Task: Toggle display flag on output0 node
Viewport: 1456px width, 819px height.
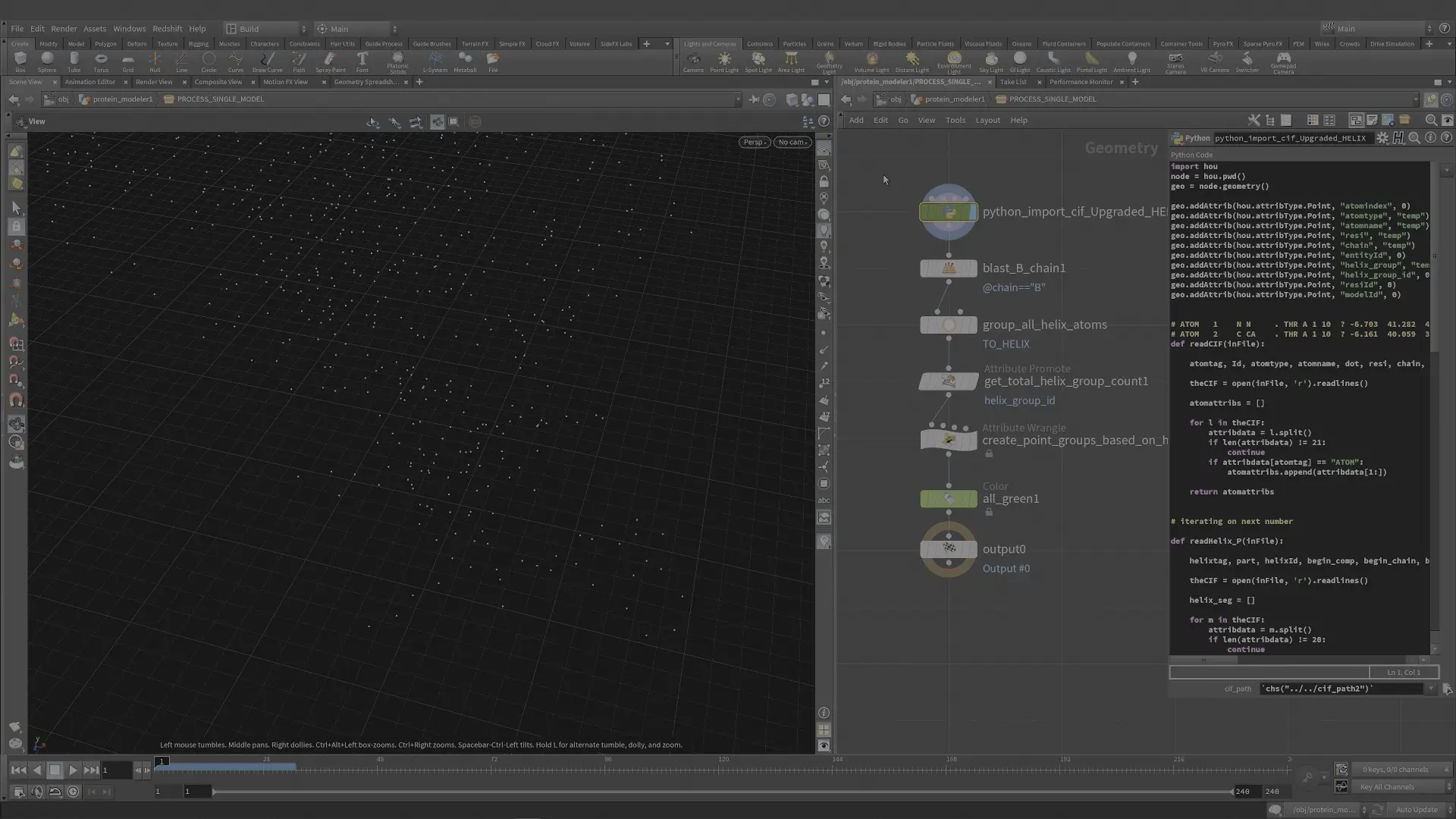Action: click(972, 549)
